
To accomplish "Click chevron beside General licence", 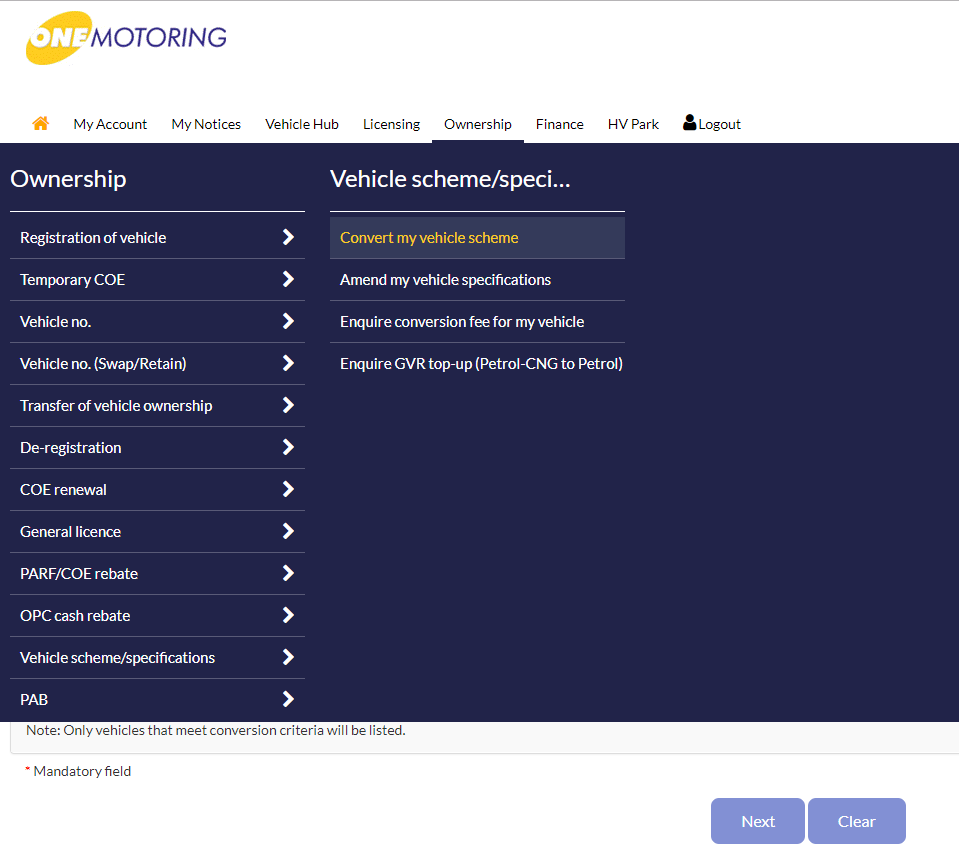I will click(x=288, y=531).
